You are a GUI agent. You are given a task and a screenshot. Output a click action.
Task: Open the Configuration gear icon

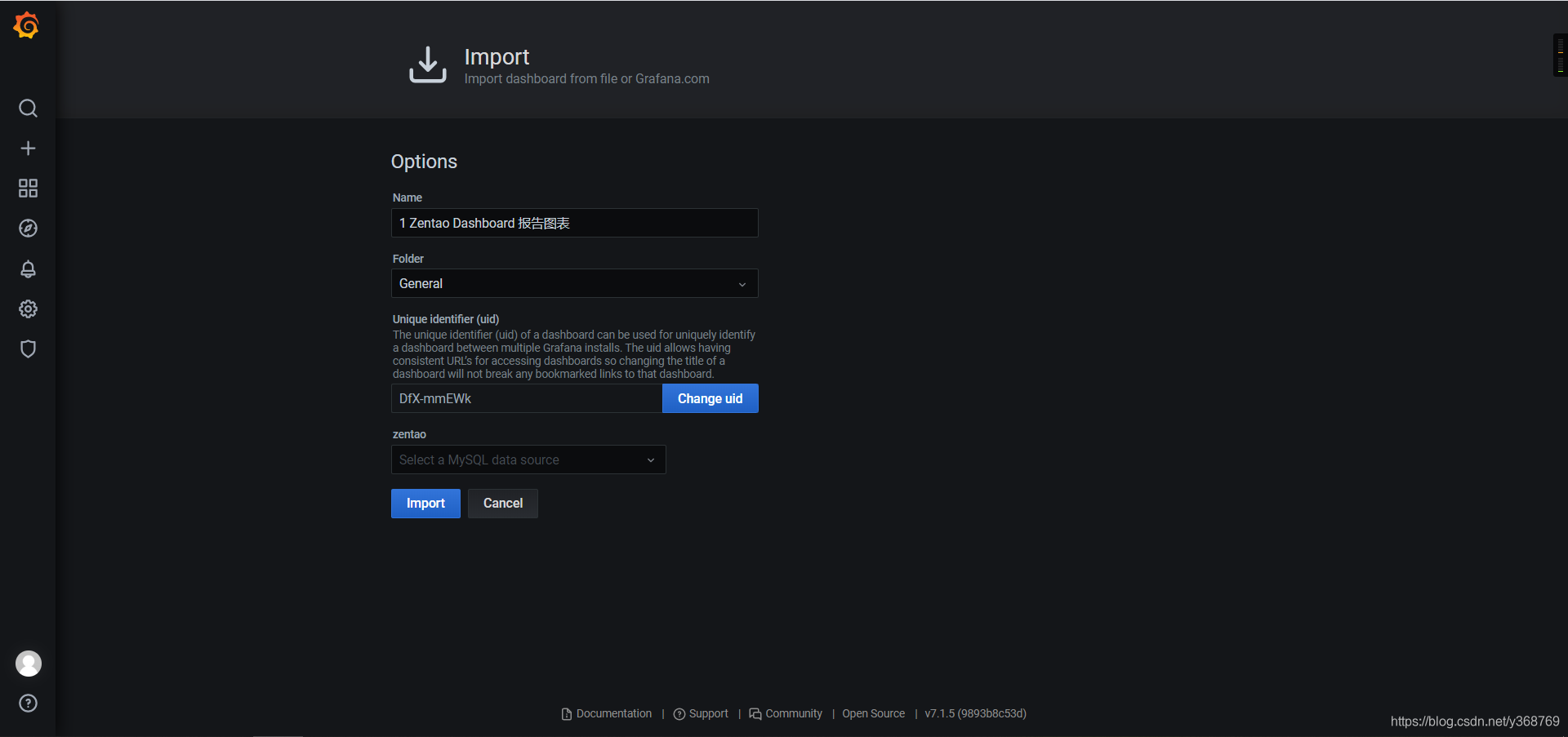pyautogui.click(x=28, y=309)
